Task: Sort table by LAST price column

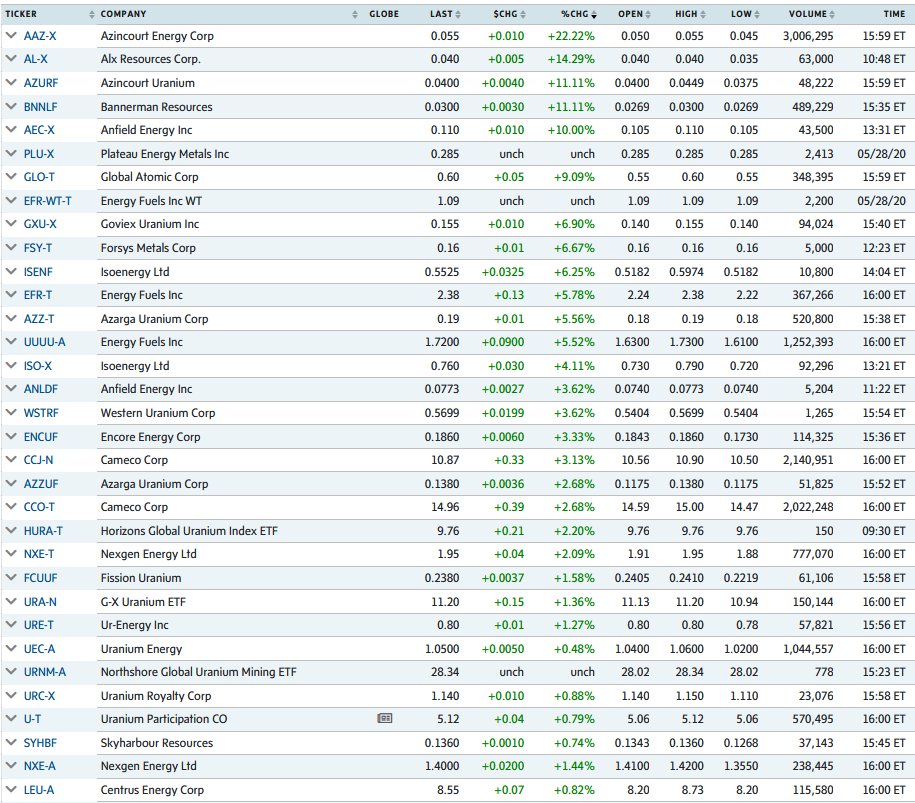Action: point(445,14)
